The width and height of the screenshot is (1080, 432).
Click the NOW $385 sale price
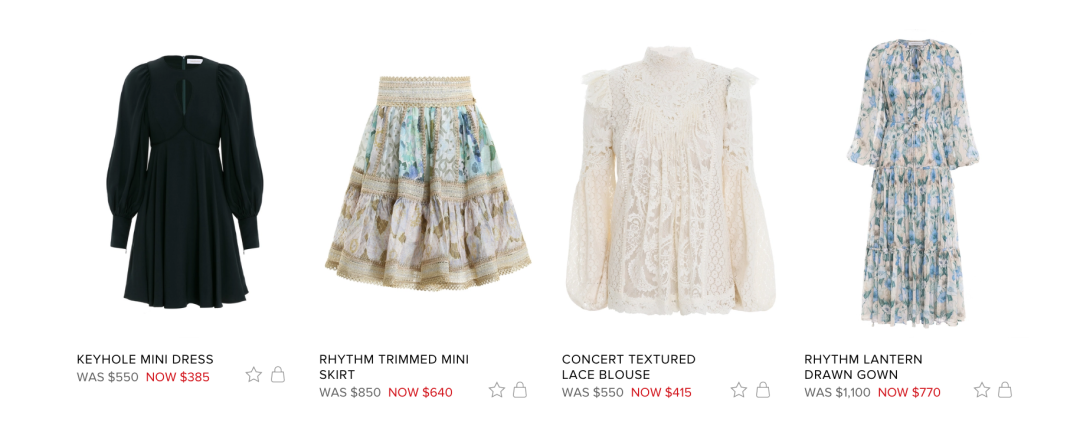(178, 378)
